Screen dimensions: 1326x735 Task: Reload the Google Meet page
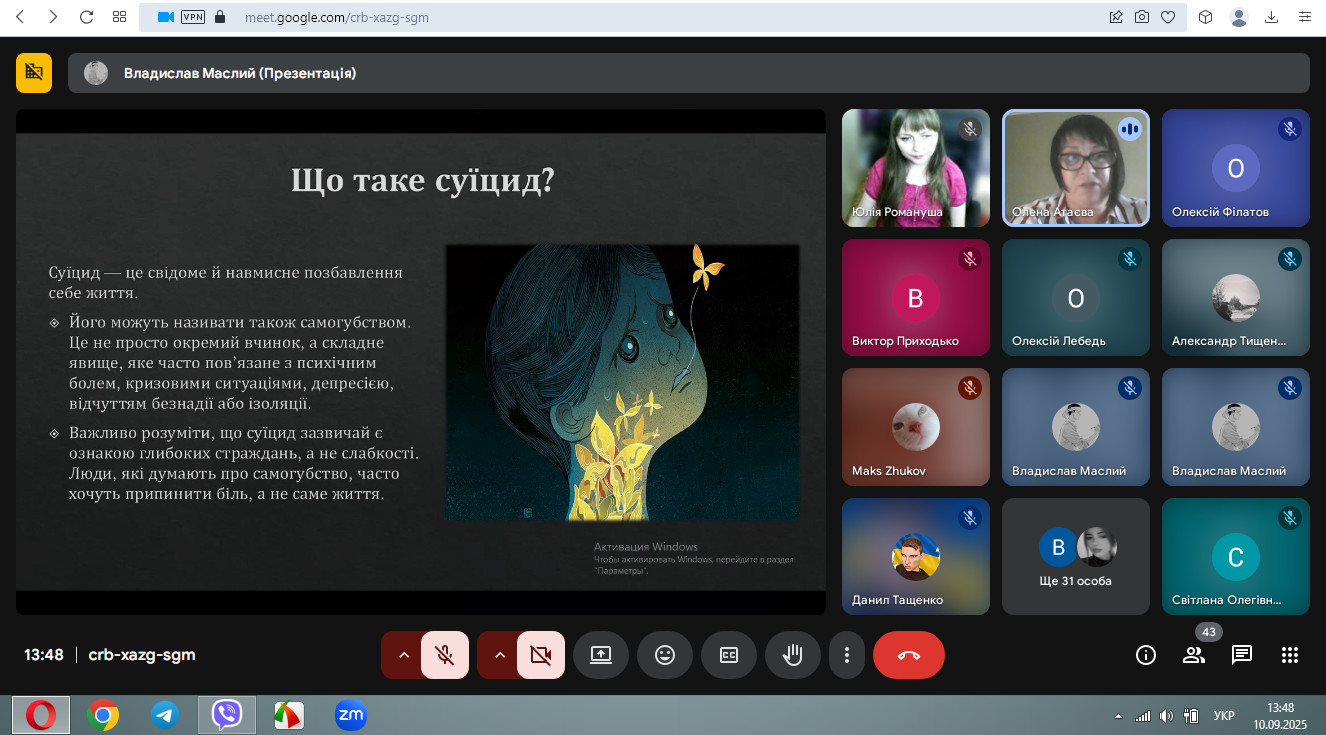tap(86, 17)
